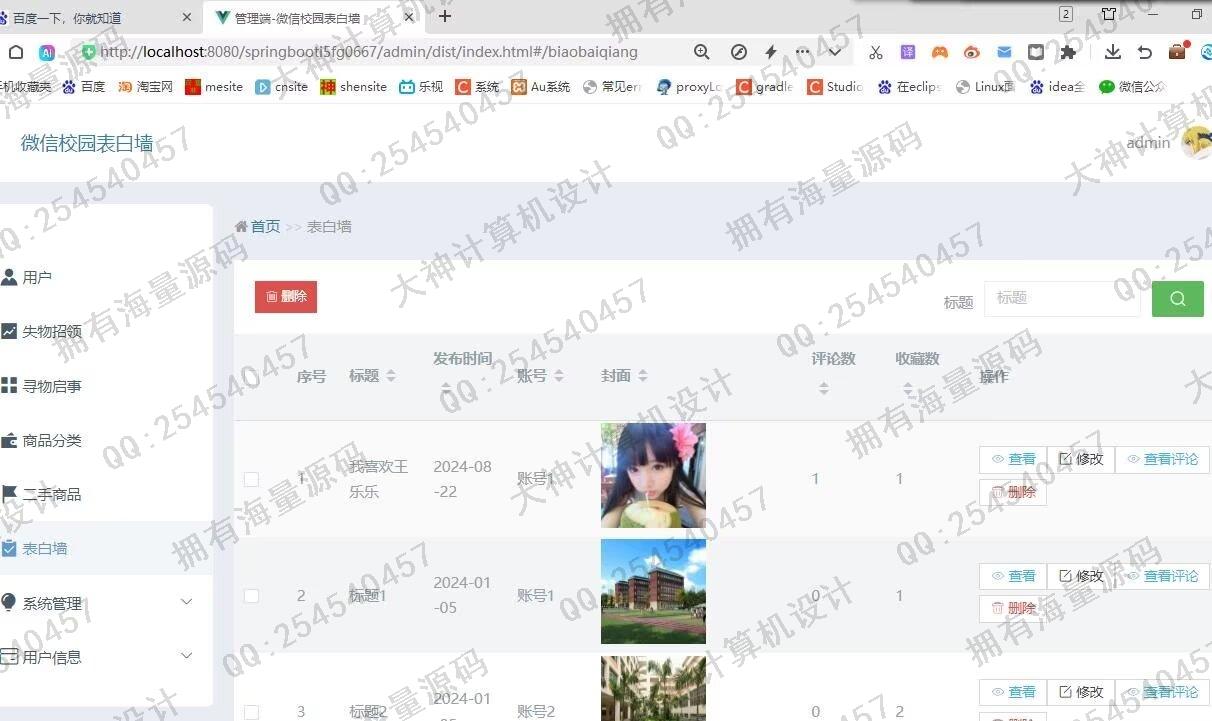Check the row checkbox for 标题2

[251, 712]
